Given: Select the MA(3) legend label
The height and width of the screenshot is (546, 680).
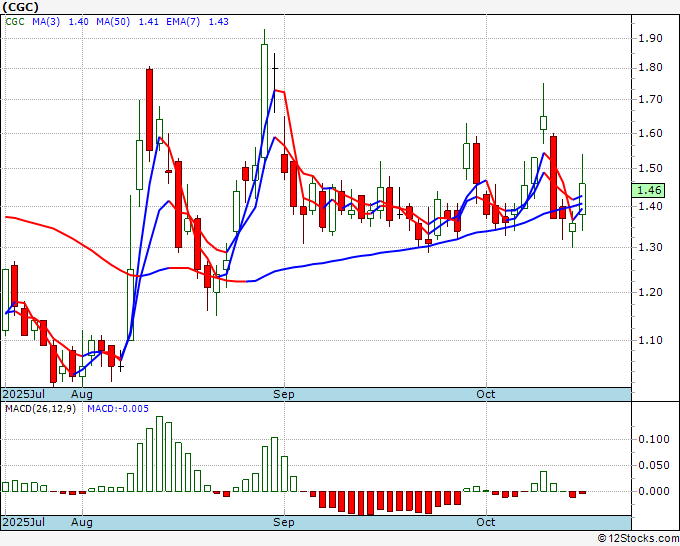Looking at the screenshot, I should click(x=46, y=22).
